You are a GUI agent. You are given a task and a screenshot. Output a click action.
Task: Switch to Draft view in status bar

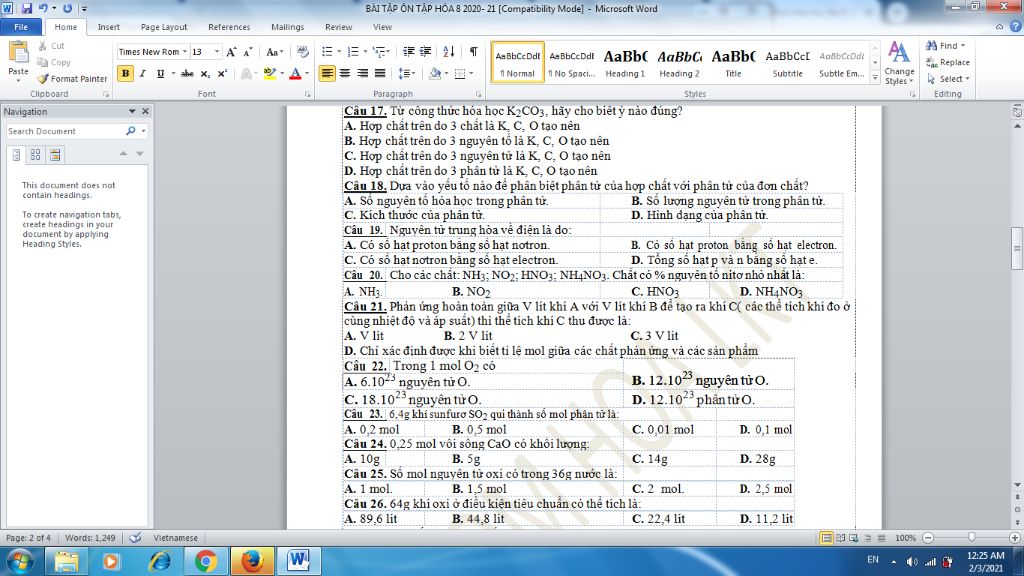tap(882, 538)
